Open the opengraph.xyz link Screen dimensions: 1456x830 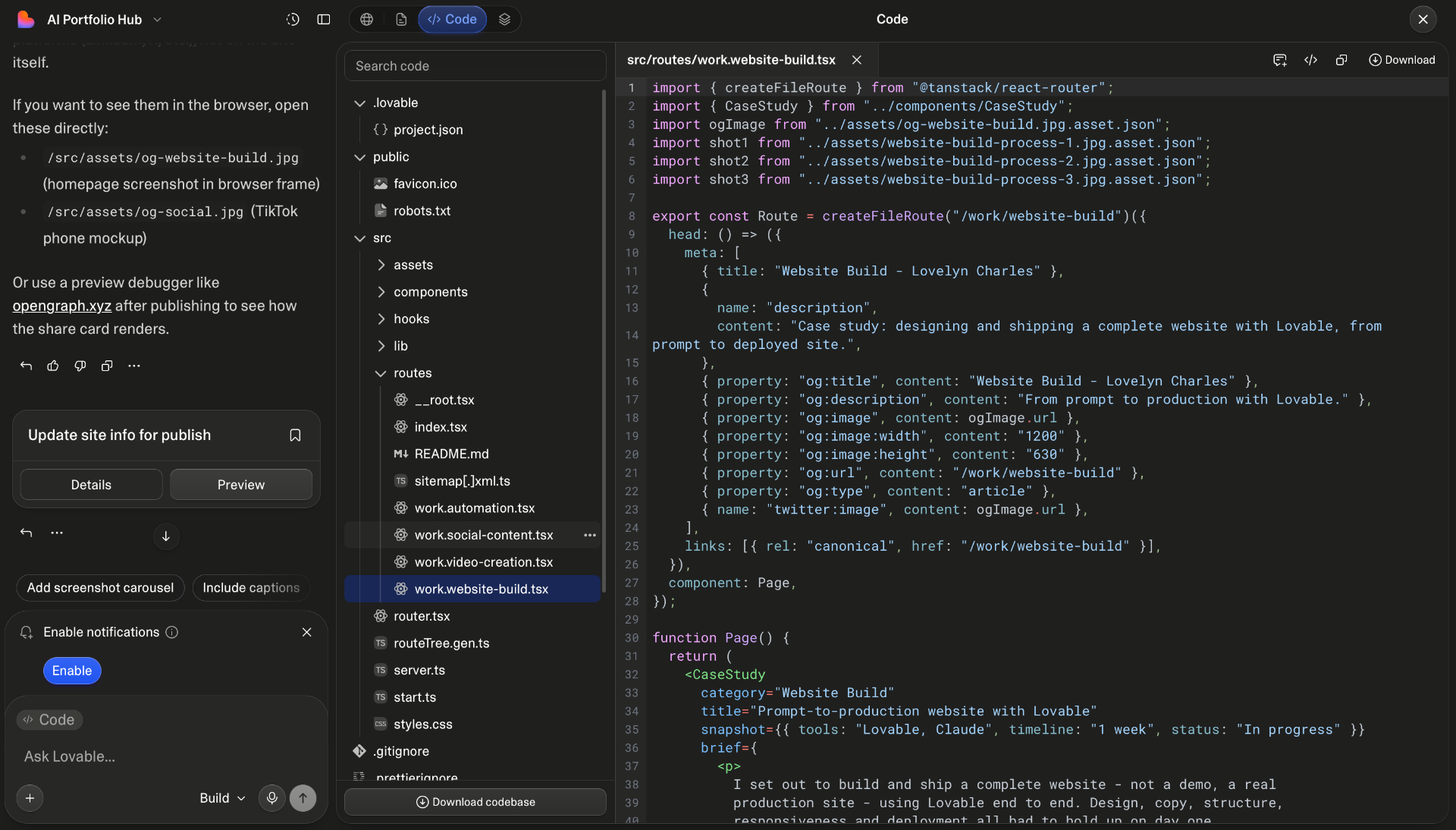pyautogui.click(x=62, y=306)
